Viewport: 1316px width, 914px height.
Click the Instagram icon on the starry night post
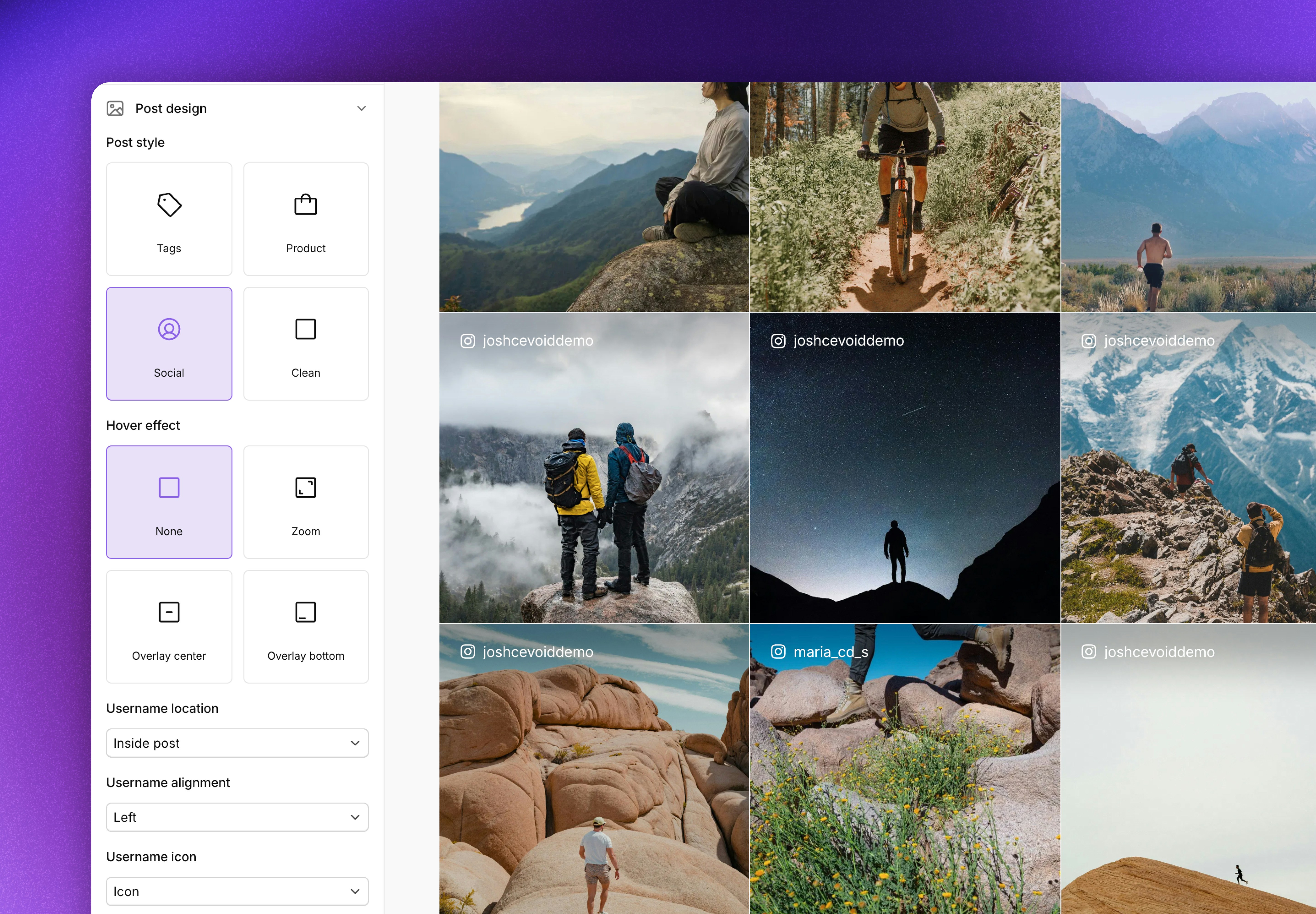[x=778, y=341]
